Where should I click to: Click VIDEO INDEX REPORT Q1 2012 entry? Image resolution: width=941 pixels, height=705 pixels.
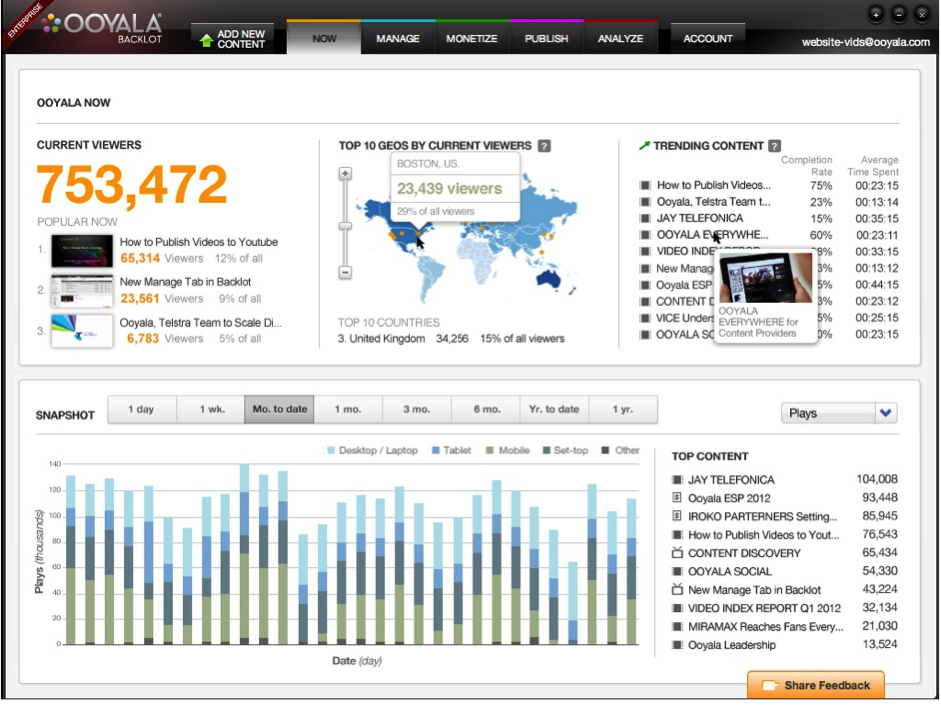[x=764, y=608]
